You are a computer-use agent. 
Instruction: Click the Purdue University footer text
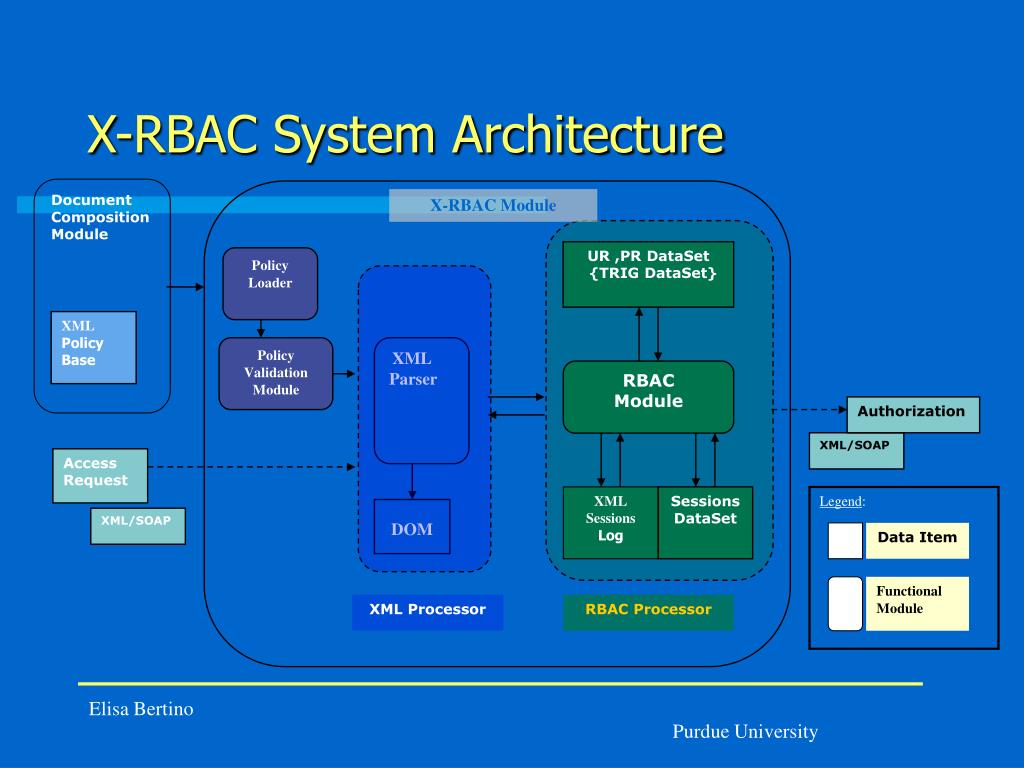point(745,732)
